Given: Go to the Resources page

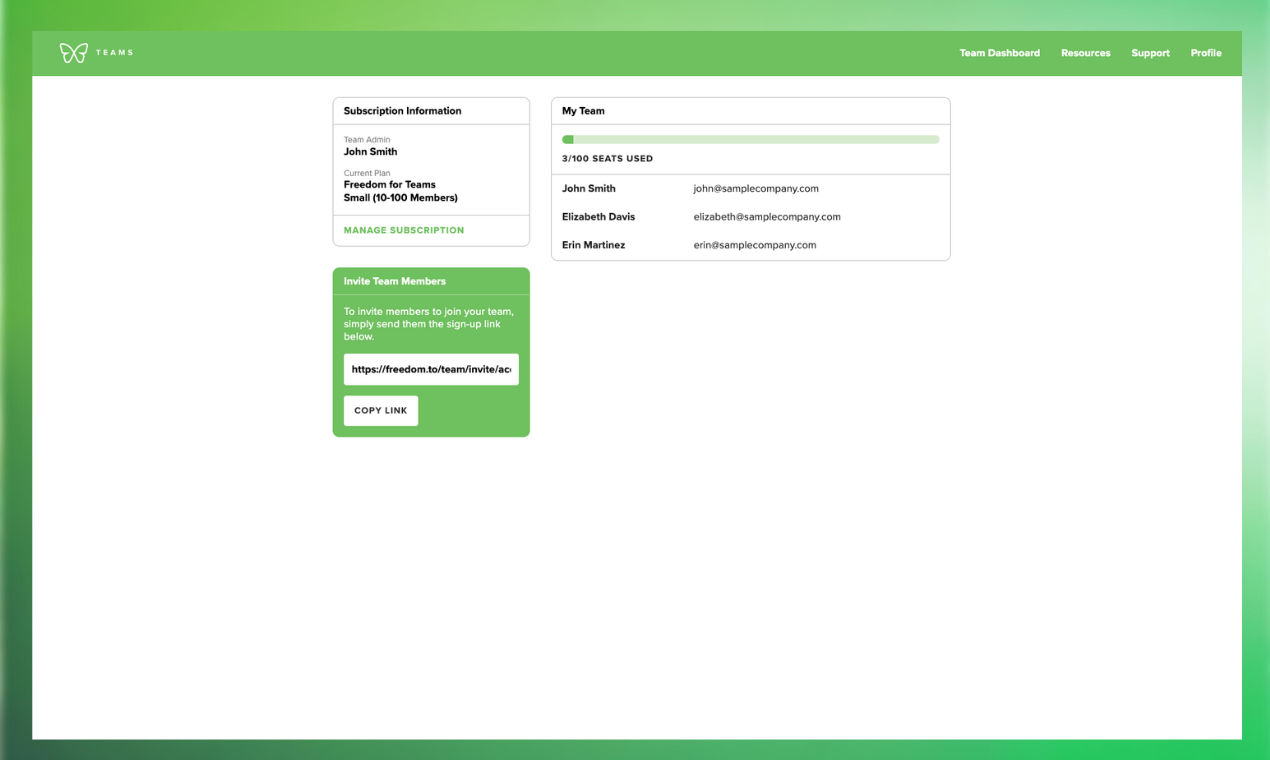Looking at the screenshot, I should pyautogui.click(x=1085, y=53).
